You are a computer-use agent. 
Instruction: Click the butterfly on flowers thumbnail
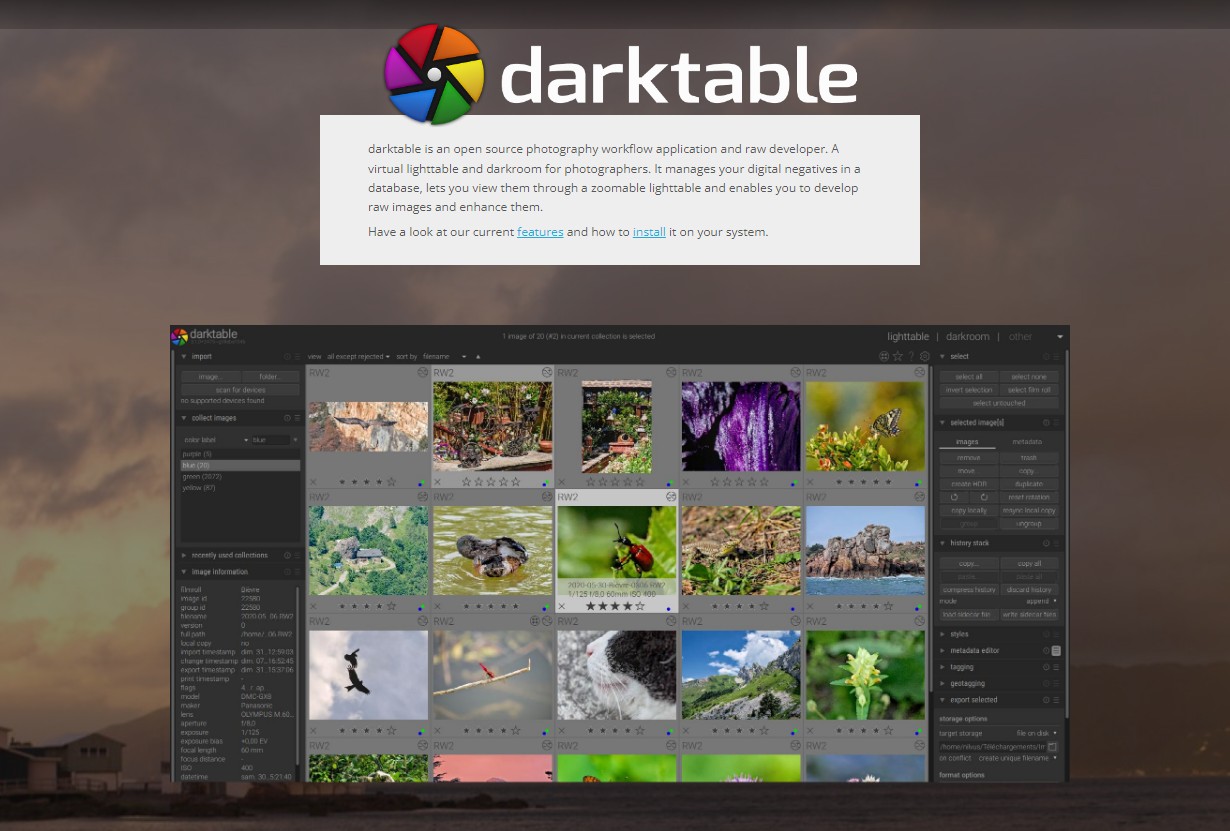coord(865,426)
